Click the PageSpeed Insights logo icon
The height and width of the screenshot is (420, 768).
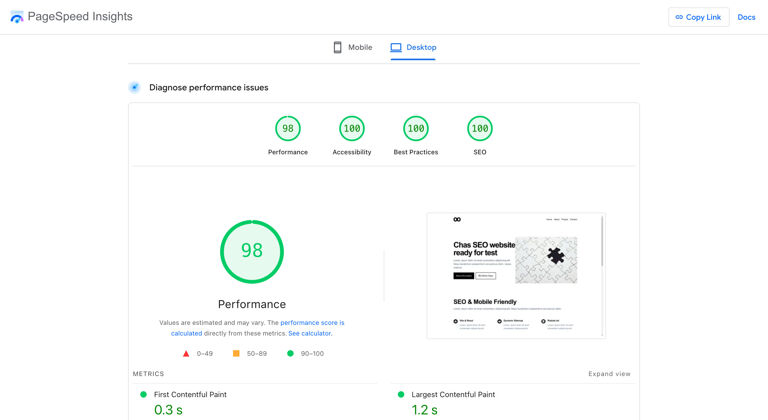click(x=17, y=17)
